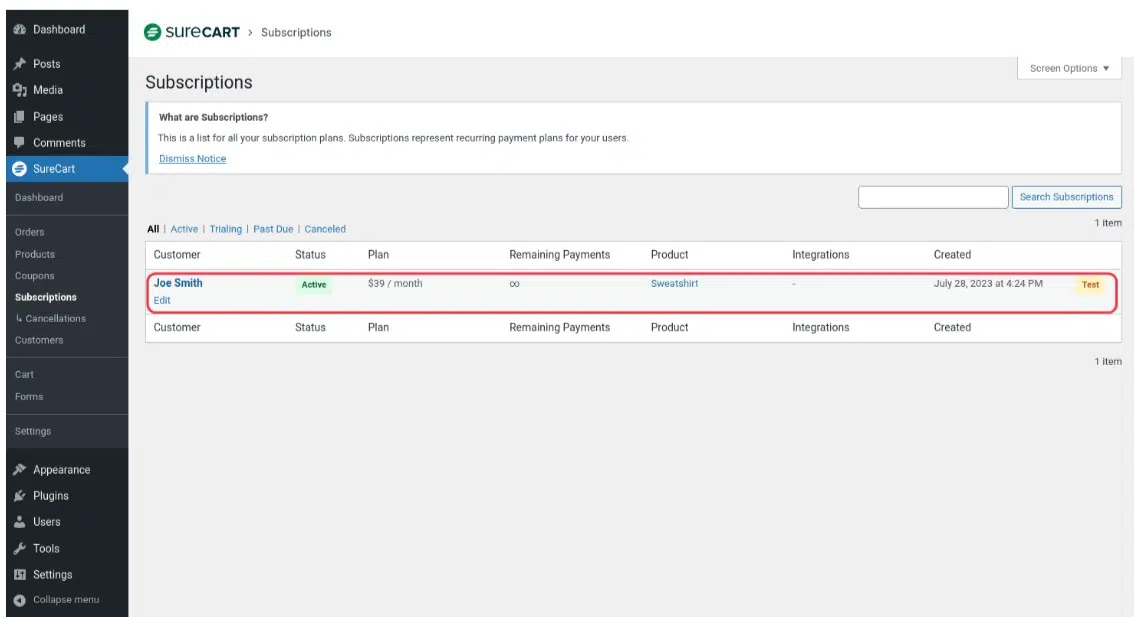Open Media via its sidebar icon

click(19, 90)
